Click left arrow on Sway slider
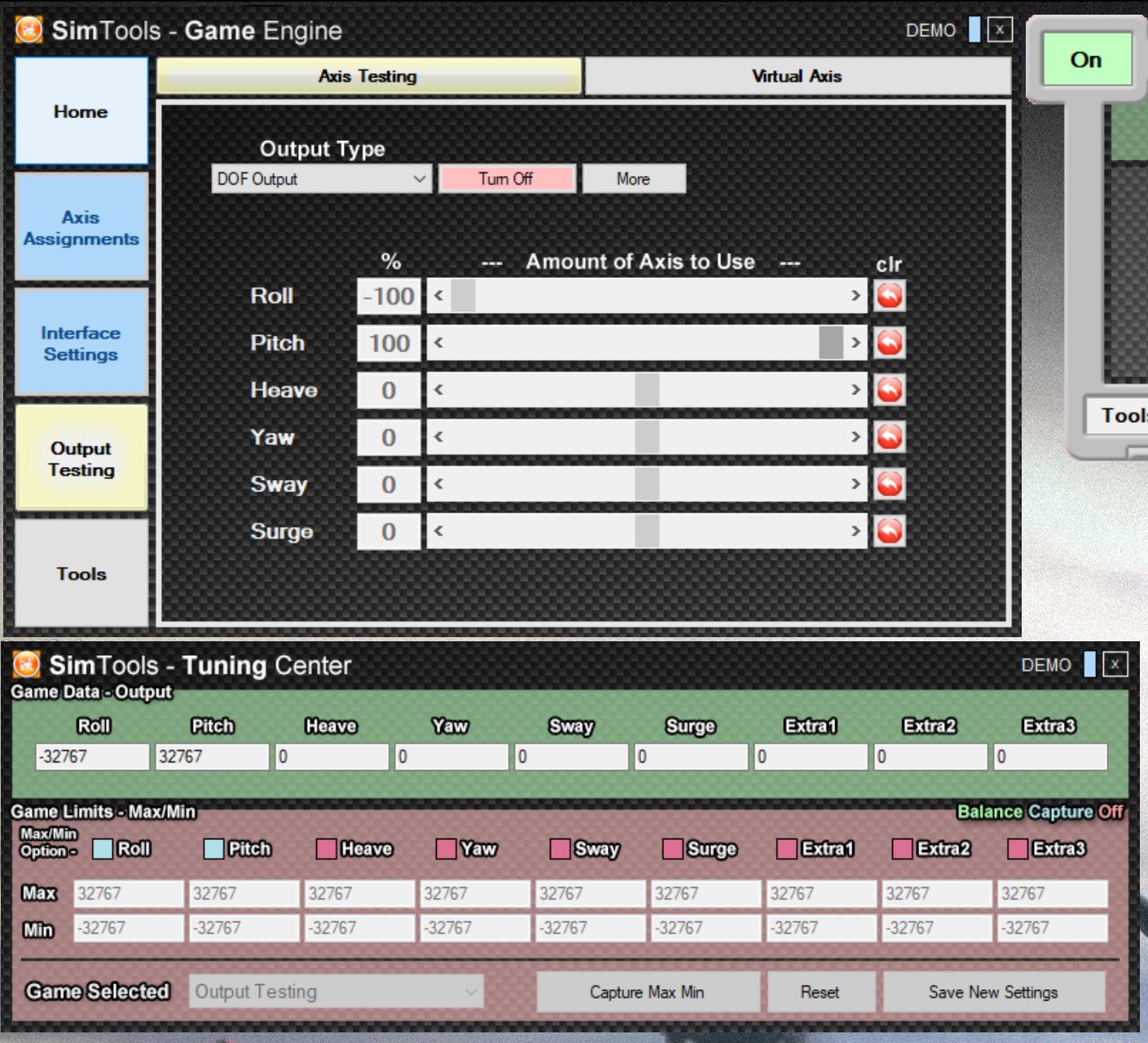Viewport: 1148px width, 1043px height. point(438,484)
